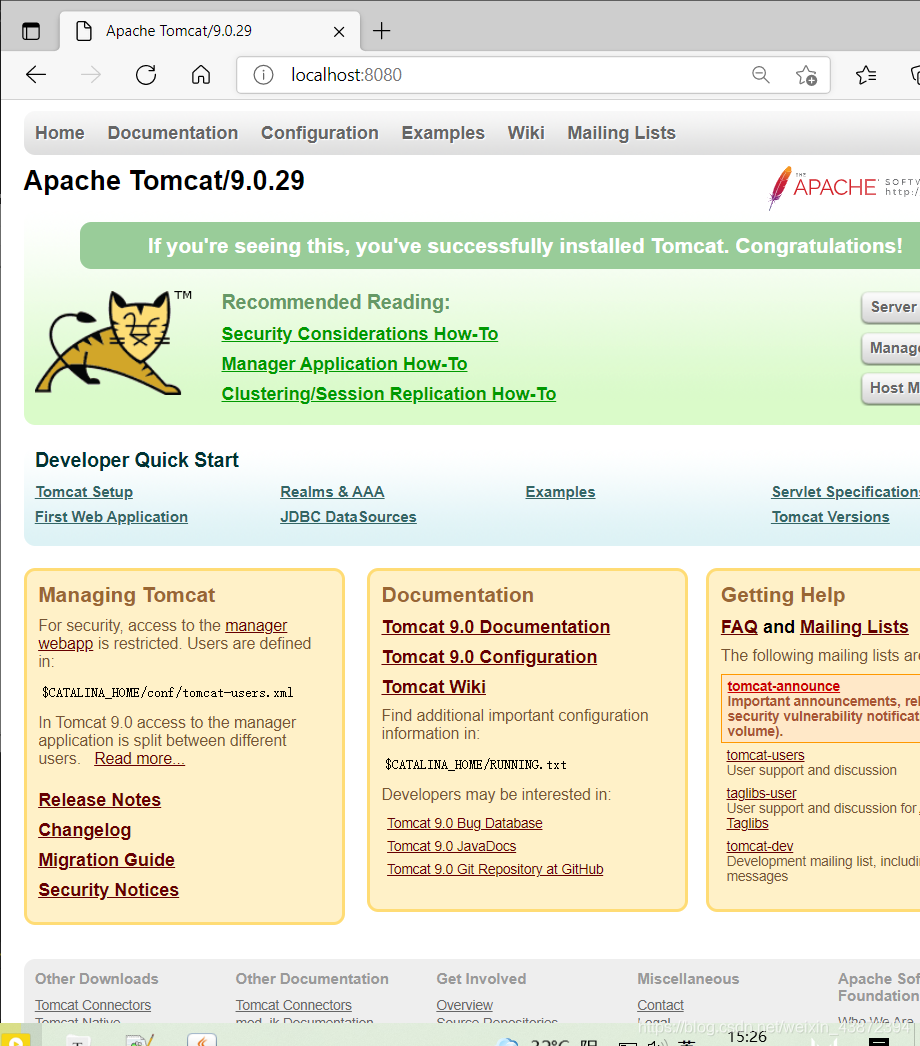The image size is (920, 1046).
Task: Open the FAQ link
Action: (739, 627)
